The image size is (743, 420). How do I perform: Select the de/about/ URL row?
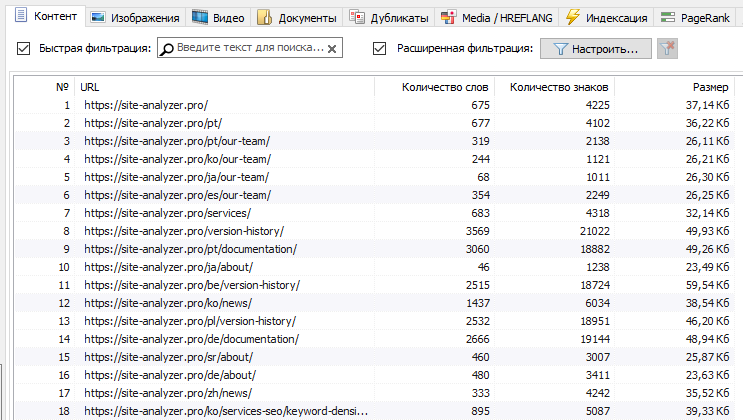pos(374,375)
